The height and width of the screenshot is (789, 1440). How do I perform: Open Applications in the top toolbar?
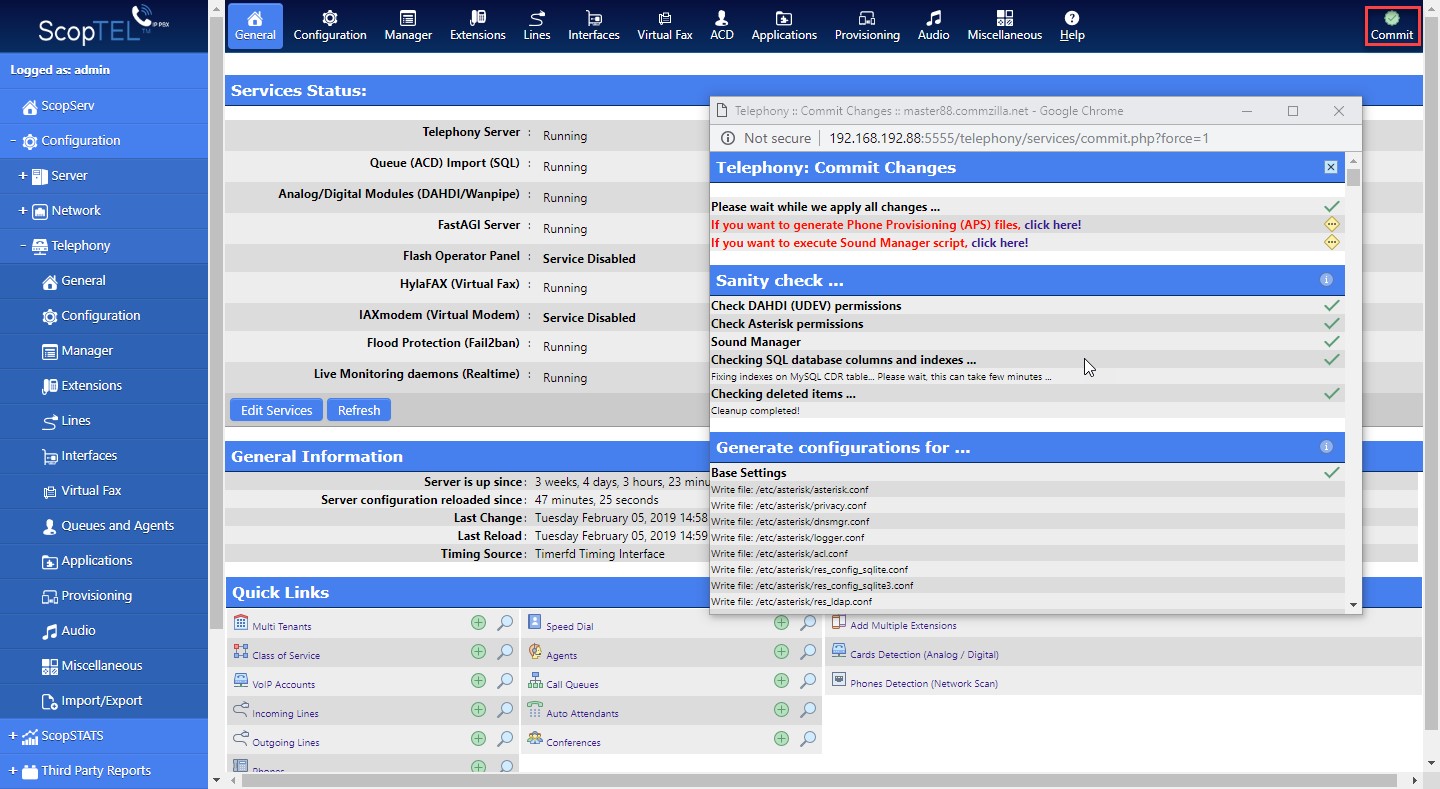click(x=784, y=26)
